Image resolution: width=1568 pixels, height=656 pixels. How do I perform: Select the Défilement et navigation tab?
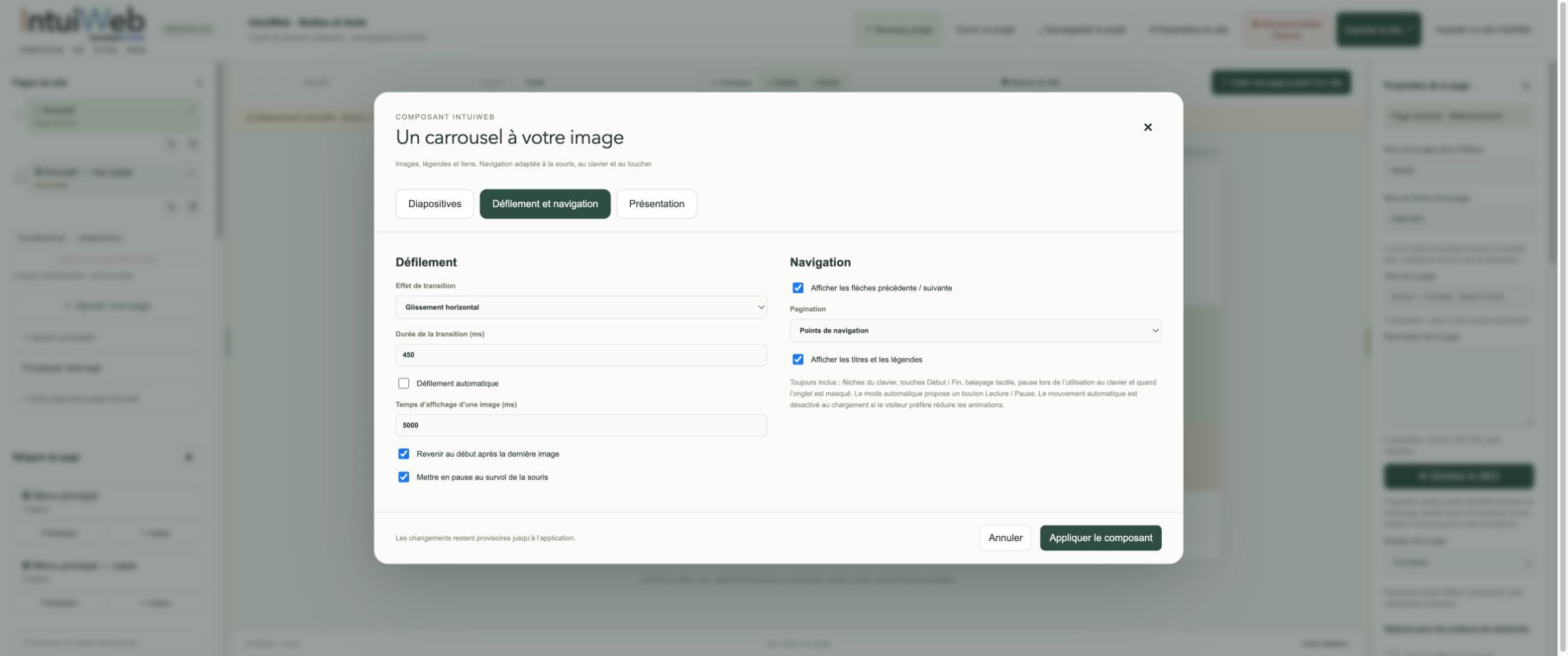(x=545, y=204)
